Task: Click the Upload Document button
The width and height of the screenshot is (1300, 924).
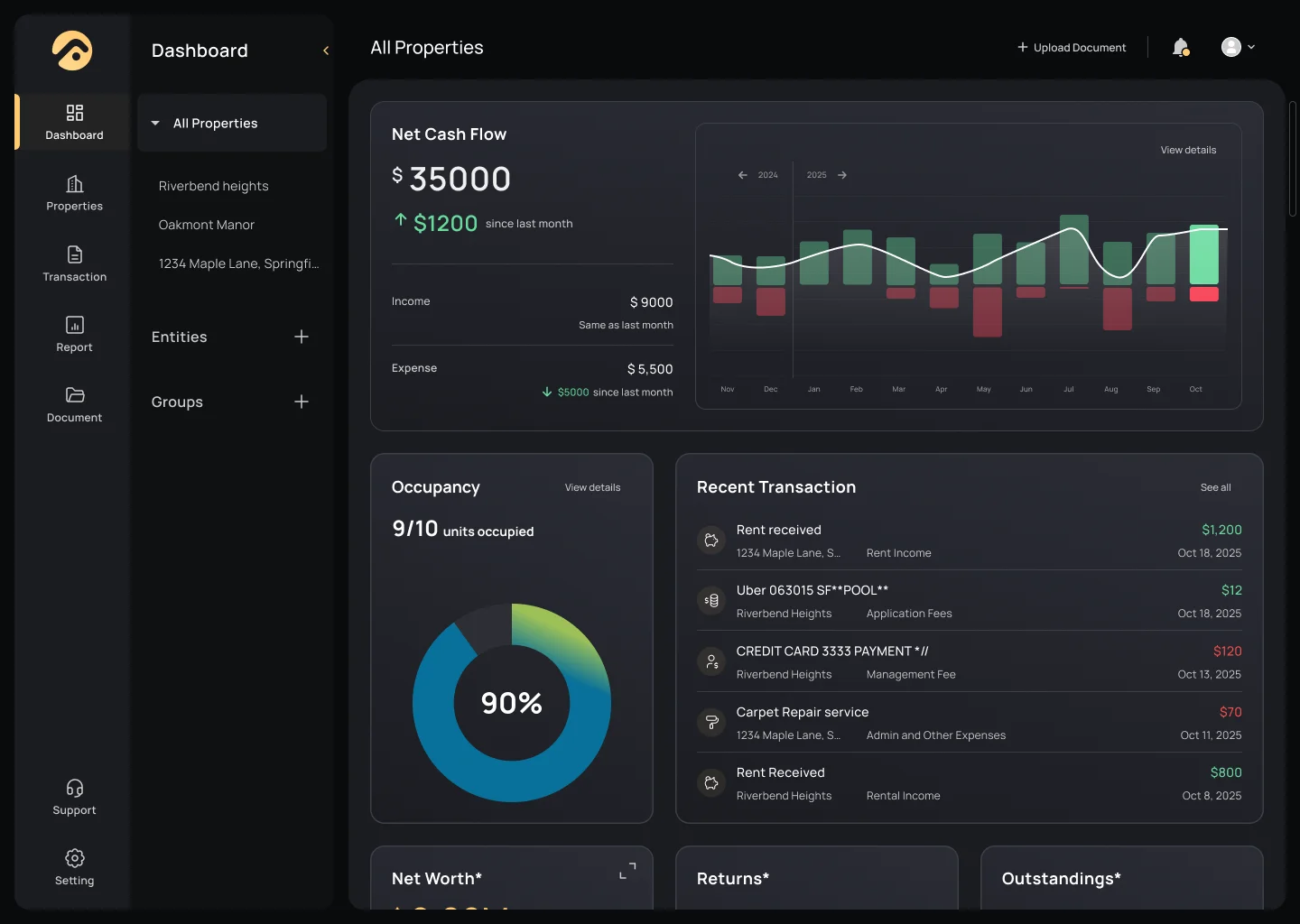Action: point(1072,47)
